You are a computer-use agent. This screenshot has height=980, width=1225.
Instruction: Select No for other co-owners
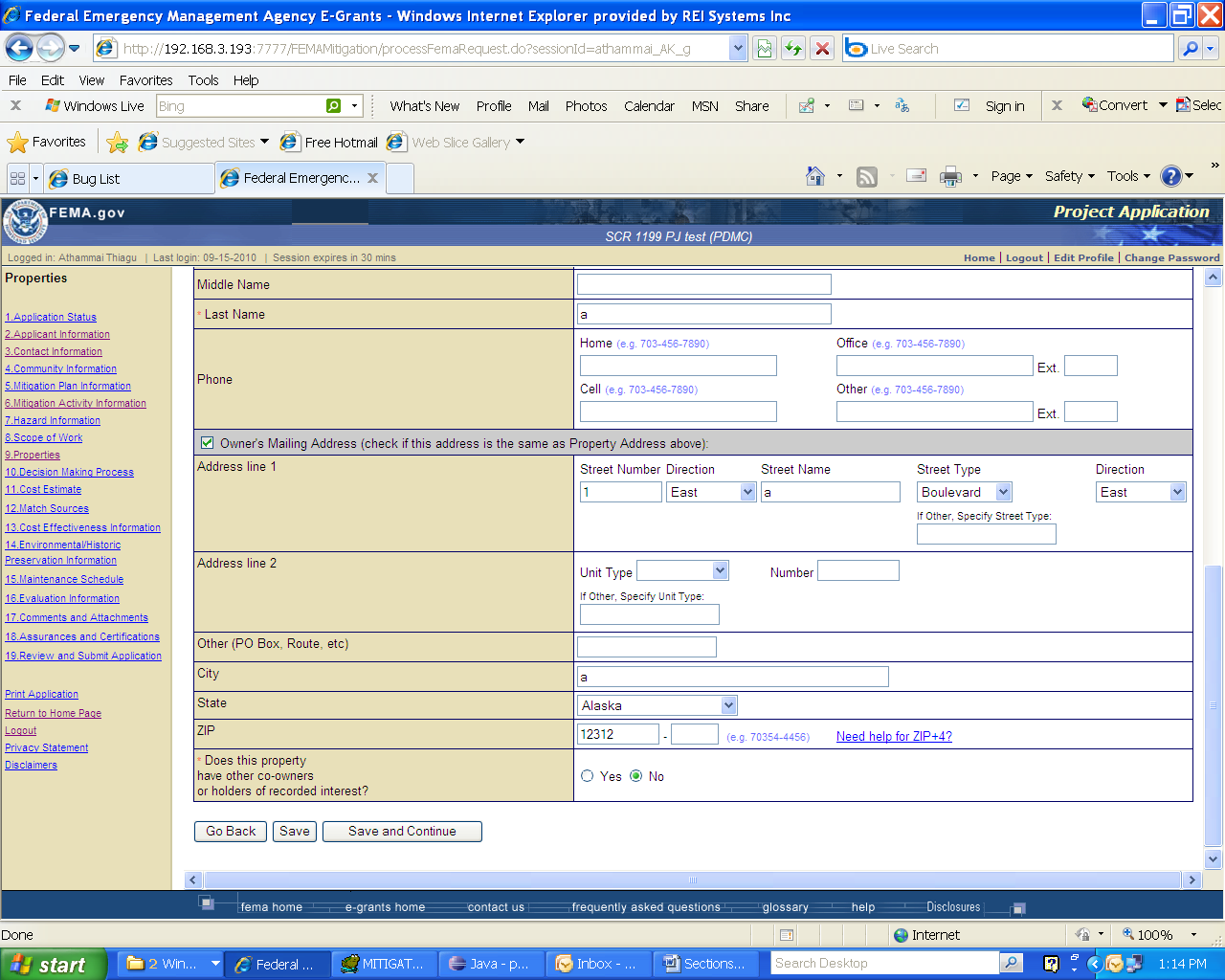pyautogui.click(x=636, y=776)
